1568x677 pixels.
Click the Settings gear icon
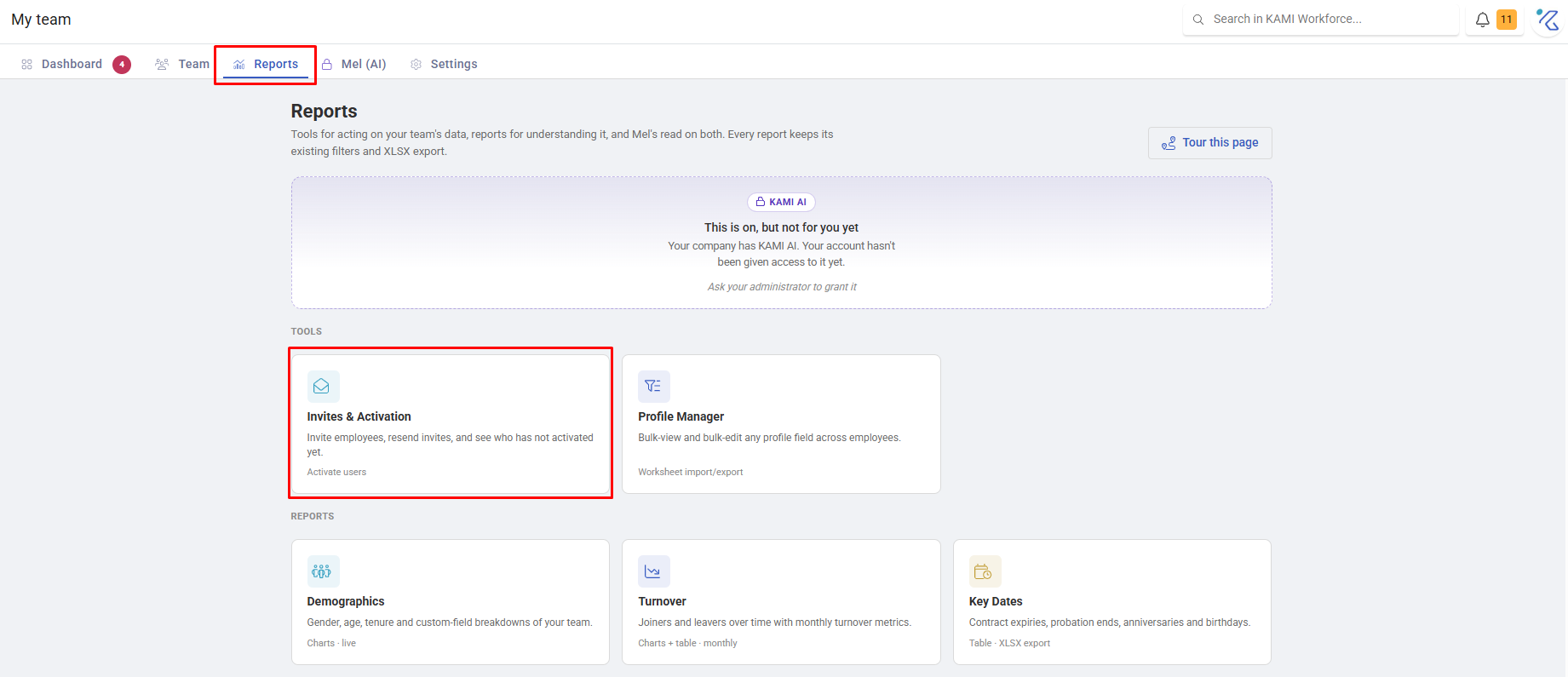pos(416,65)
